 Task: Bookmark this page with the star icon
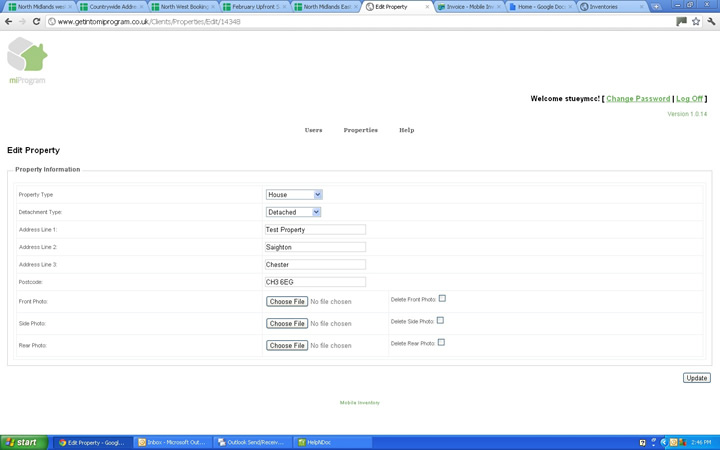click(x=696, y=21)
